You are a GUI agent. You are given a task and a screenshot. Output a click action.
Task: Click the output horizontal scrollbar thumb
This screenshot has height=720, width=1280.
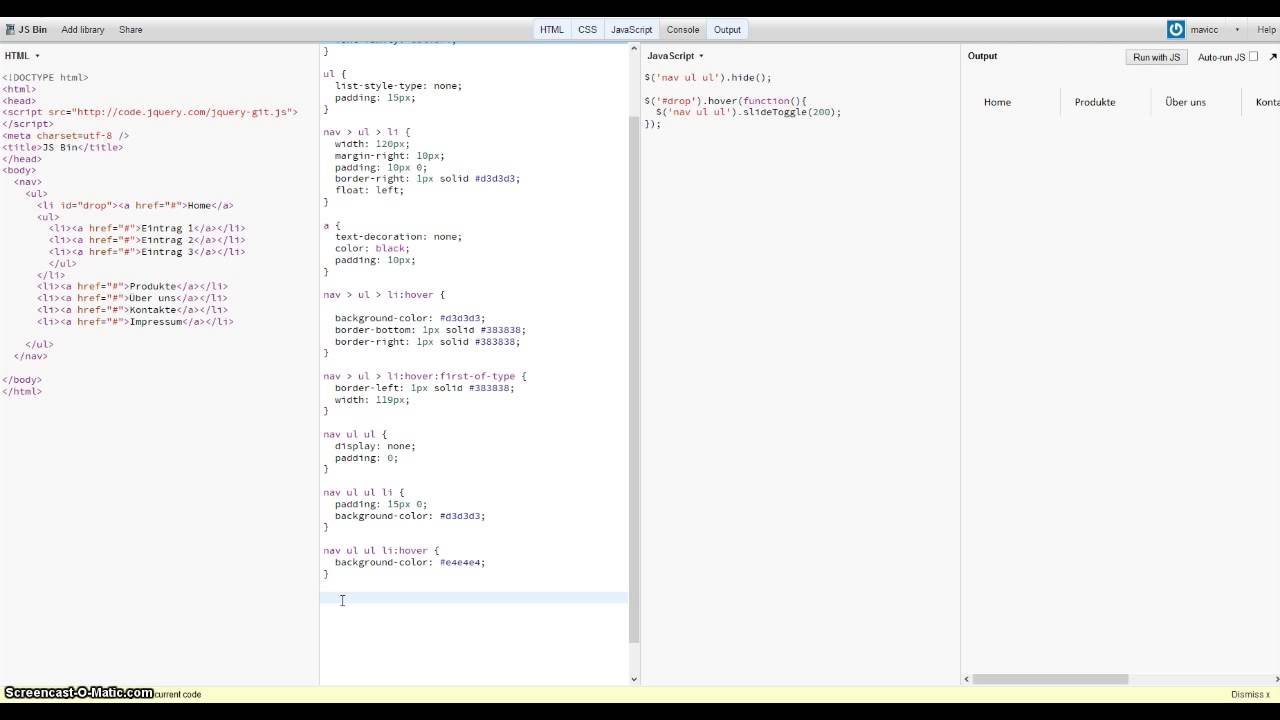click(1050, 679)
